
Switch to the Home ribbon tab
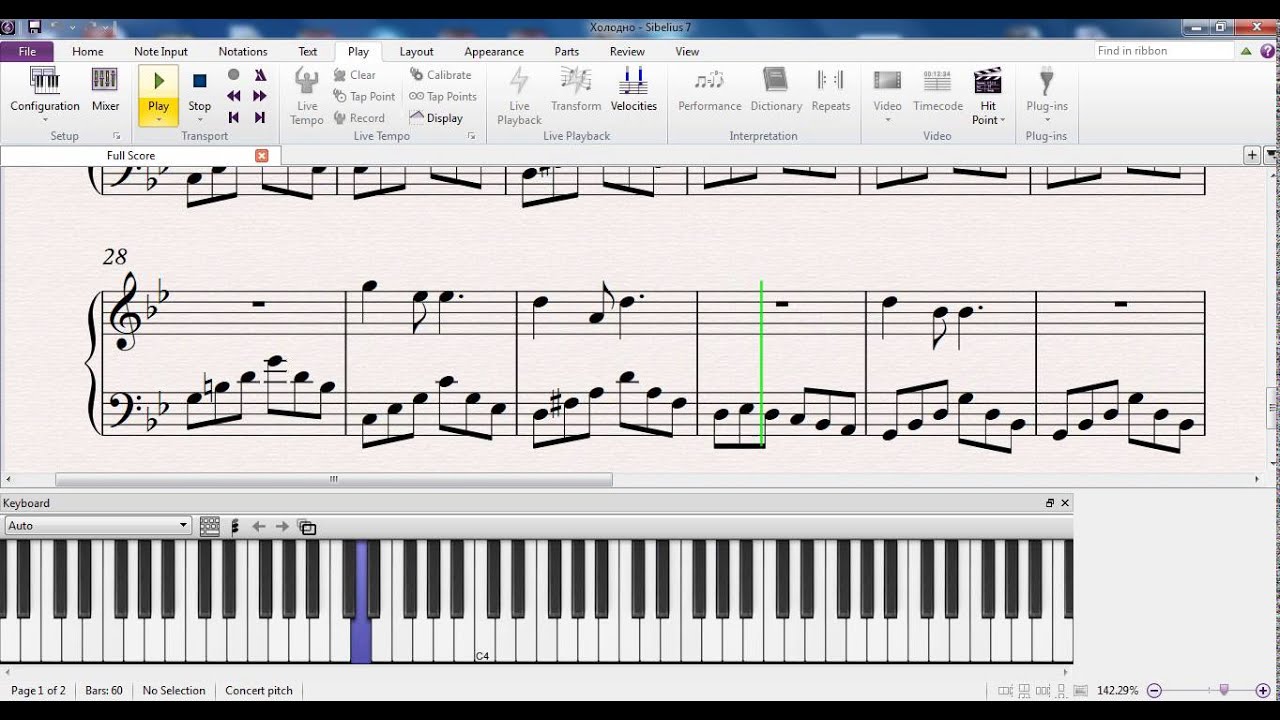coord(87,51)
